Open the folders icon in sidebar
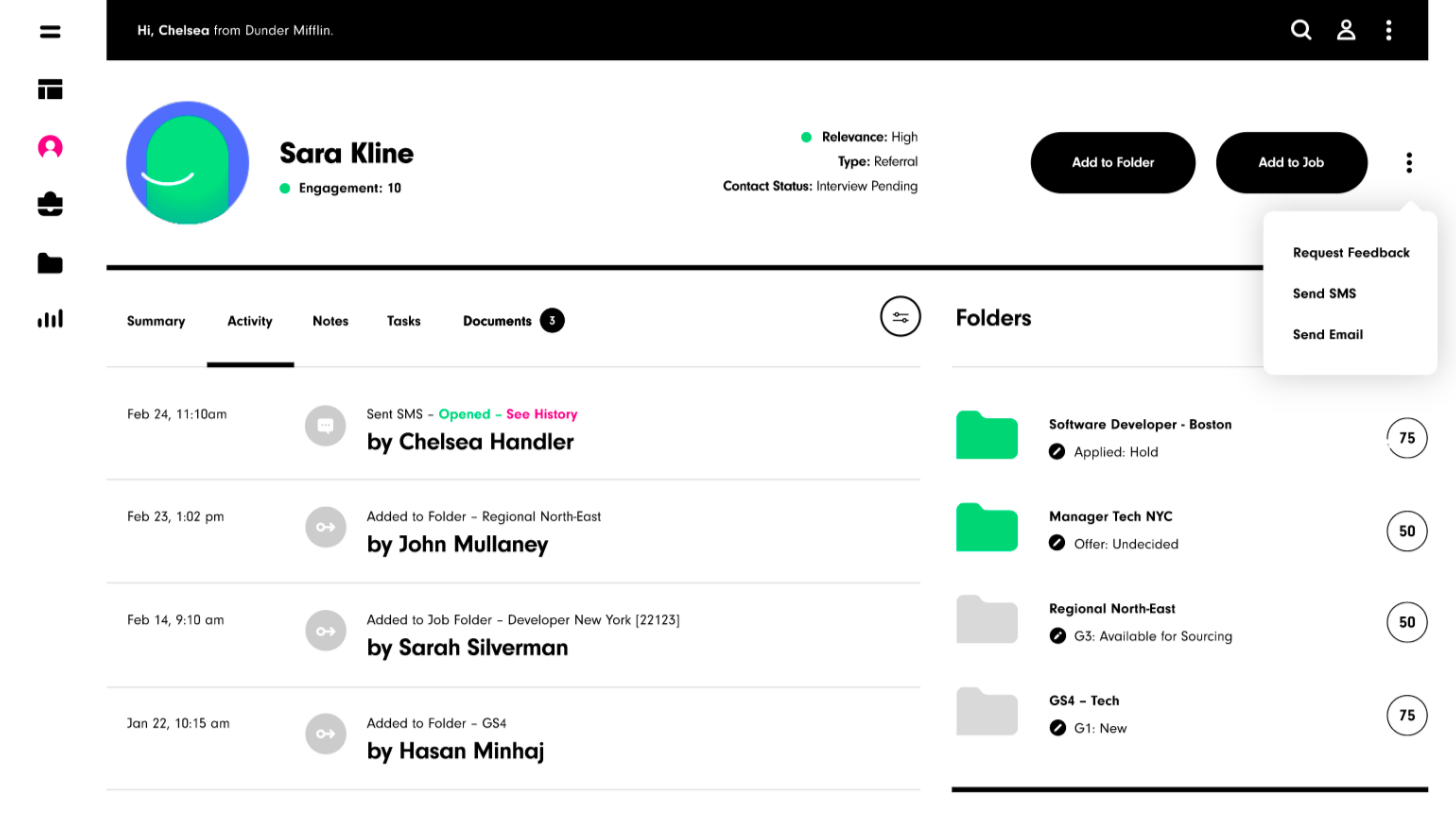The height and width of the screenshot is (820, 1456). point(50,264)
